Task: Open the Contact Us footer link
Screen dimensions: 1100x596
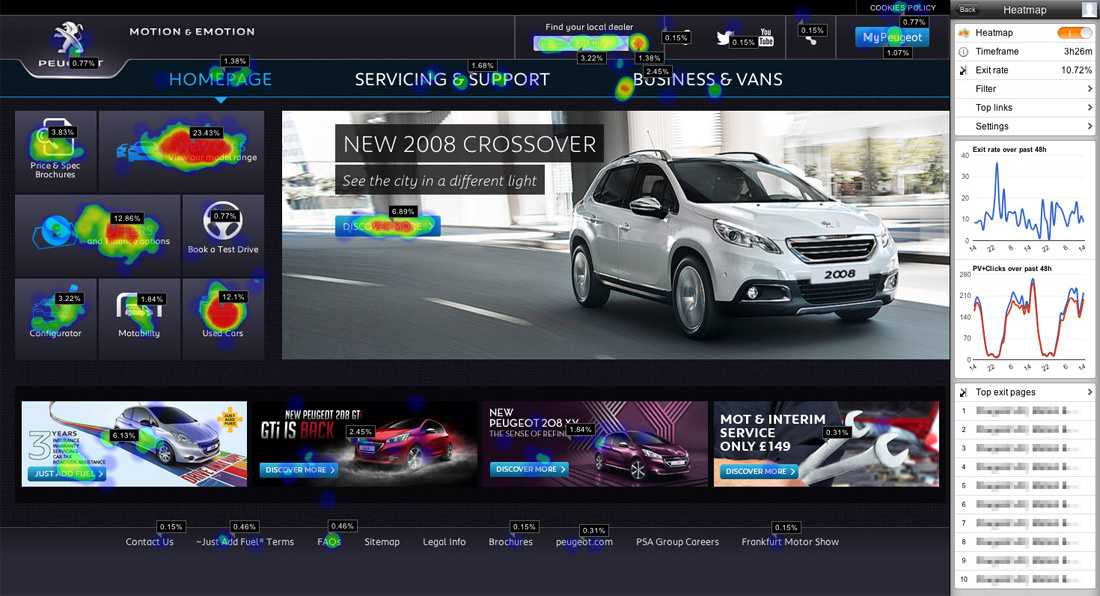Action: 149,542
